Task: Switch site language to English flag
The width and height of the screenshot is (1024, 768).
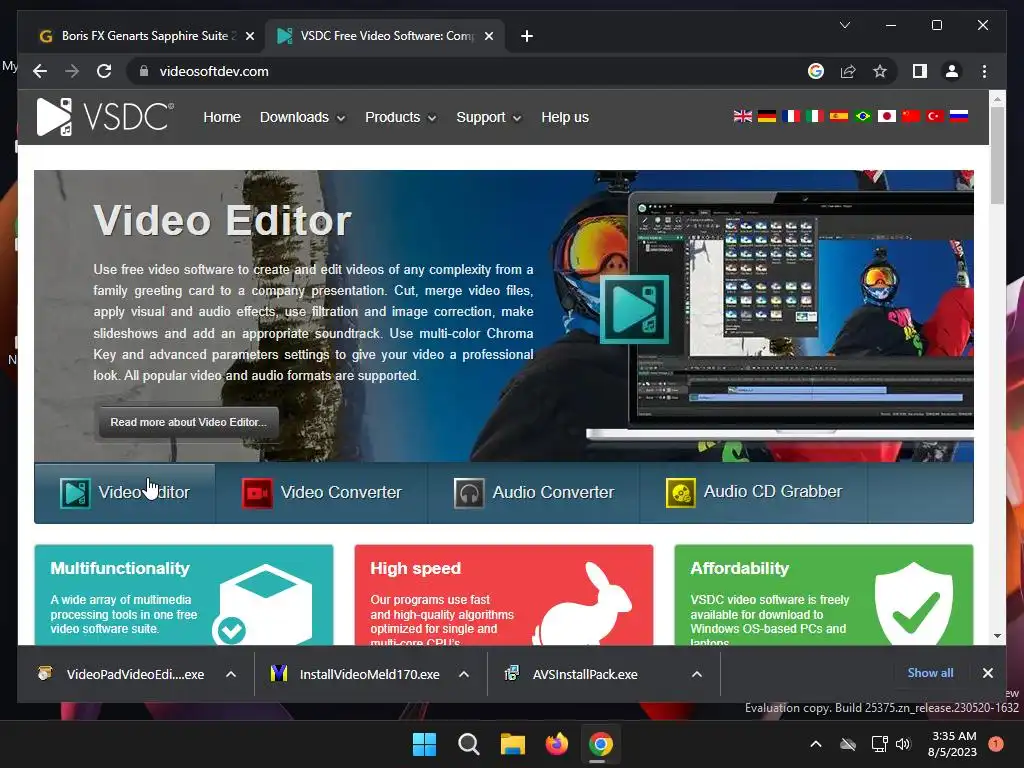Action: [743, 116]
